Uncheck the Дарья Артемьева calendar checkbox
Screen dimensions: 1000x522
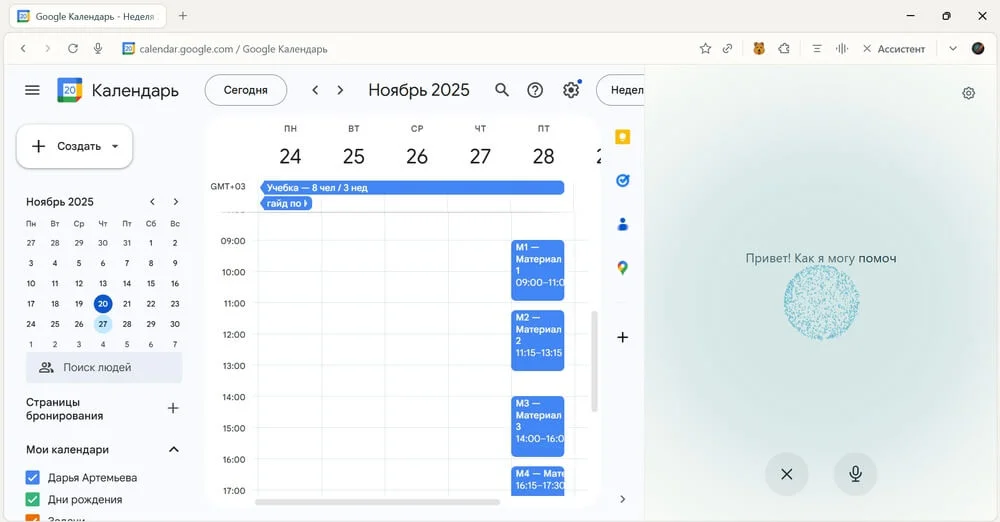tap(32, 478)
